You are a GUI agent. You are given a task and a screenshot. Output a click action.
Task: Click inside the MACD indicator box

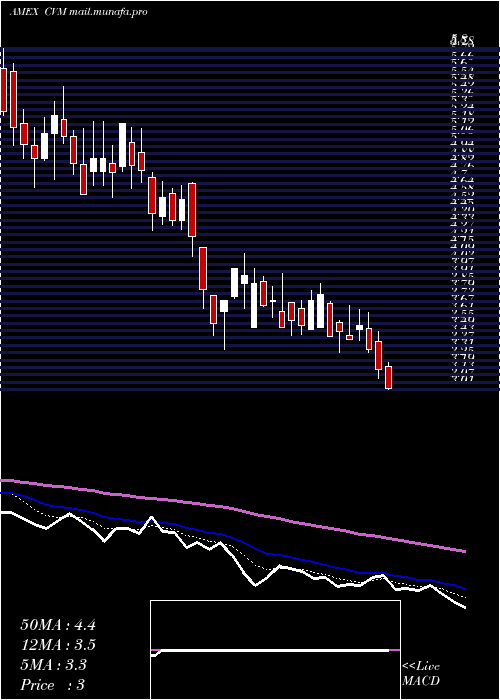[x=275, y=650]
